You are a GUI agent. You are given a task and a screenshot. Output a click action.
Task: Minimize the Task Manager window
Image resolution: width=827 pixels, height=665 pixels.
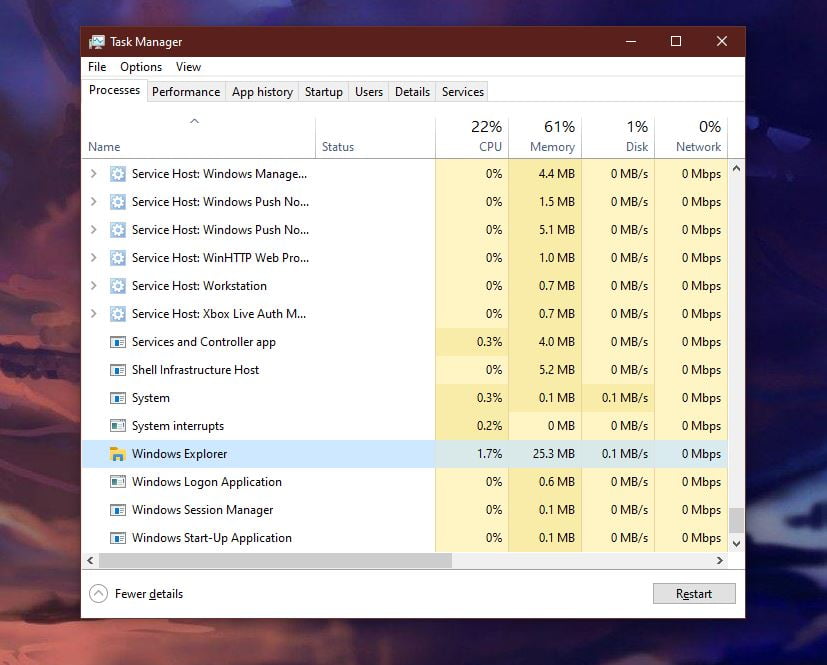pos(631,42)
